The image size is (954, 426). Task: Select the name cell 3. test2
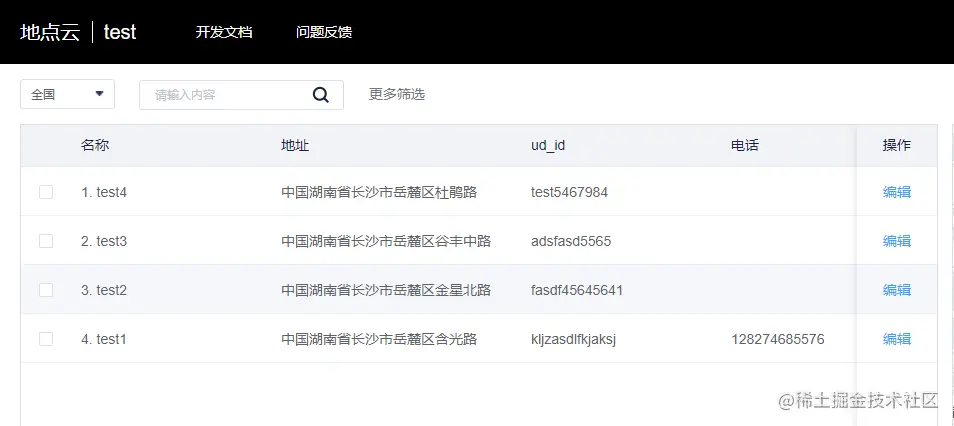pos(104,290)
